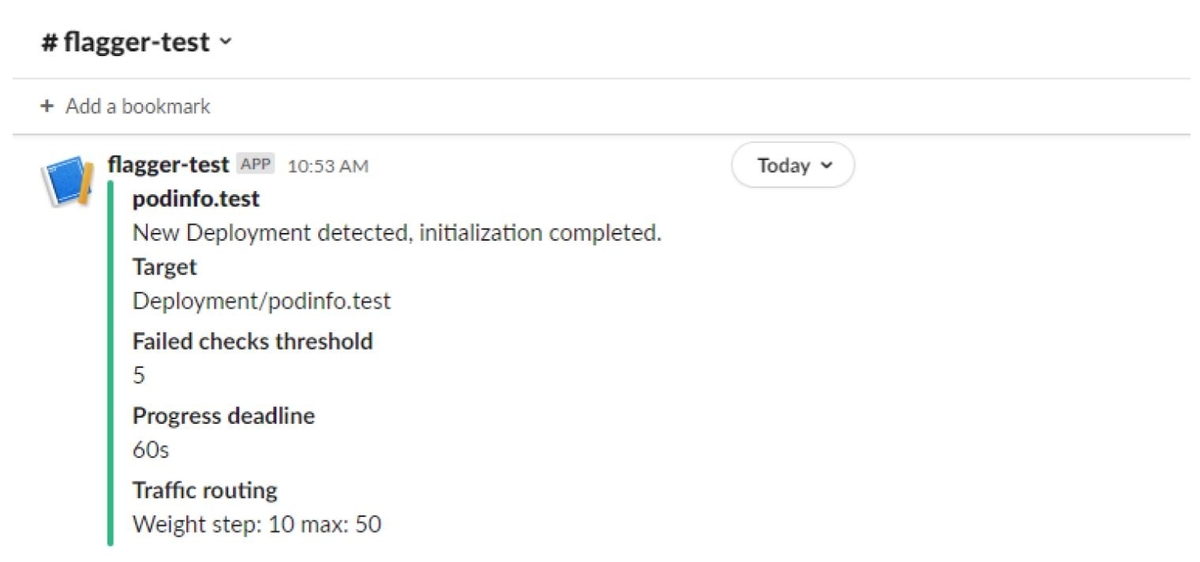The width and height of the screenshot is (1200, 562).
Task: Click the Target field label
Action: 165,267
